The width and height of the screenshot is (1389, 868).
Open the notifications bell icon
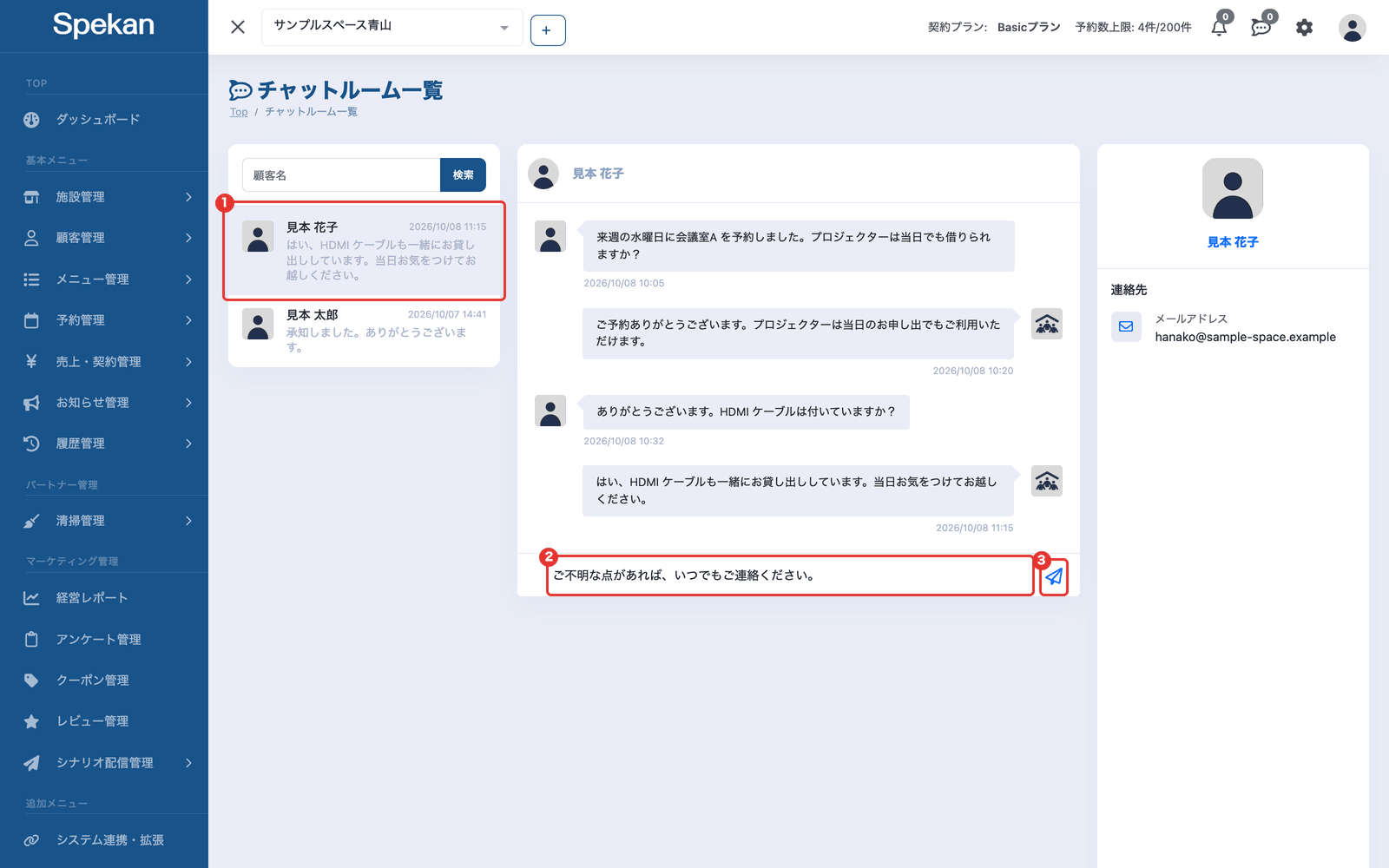click(1219, 27)
